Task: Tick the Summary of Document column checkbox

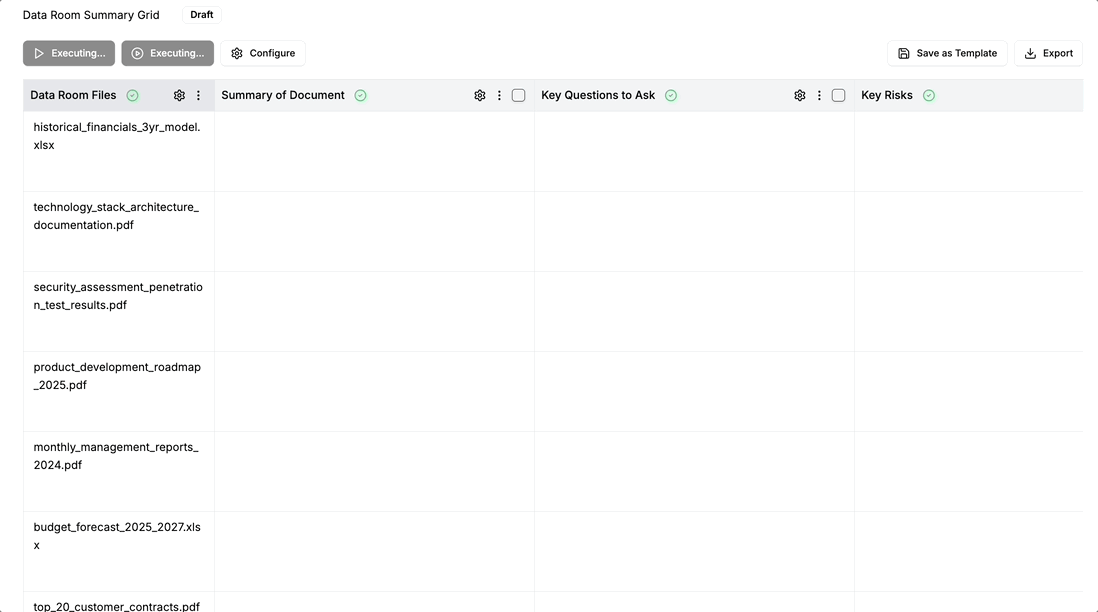Action: [518, 95]
